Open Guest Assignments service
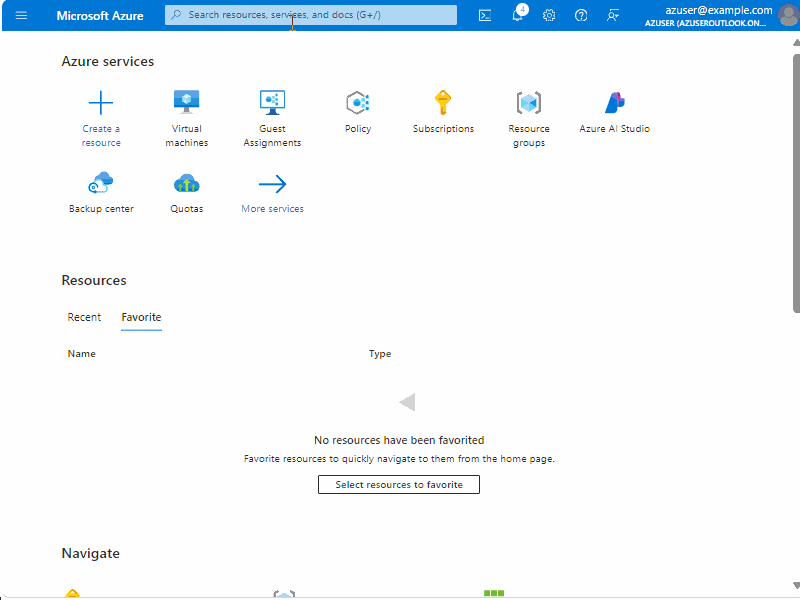 (x=272, y=119)
